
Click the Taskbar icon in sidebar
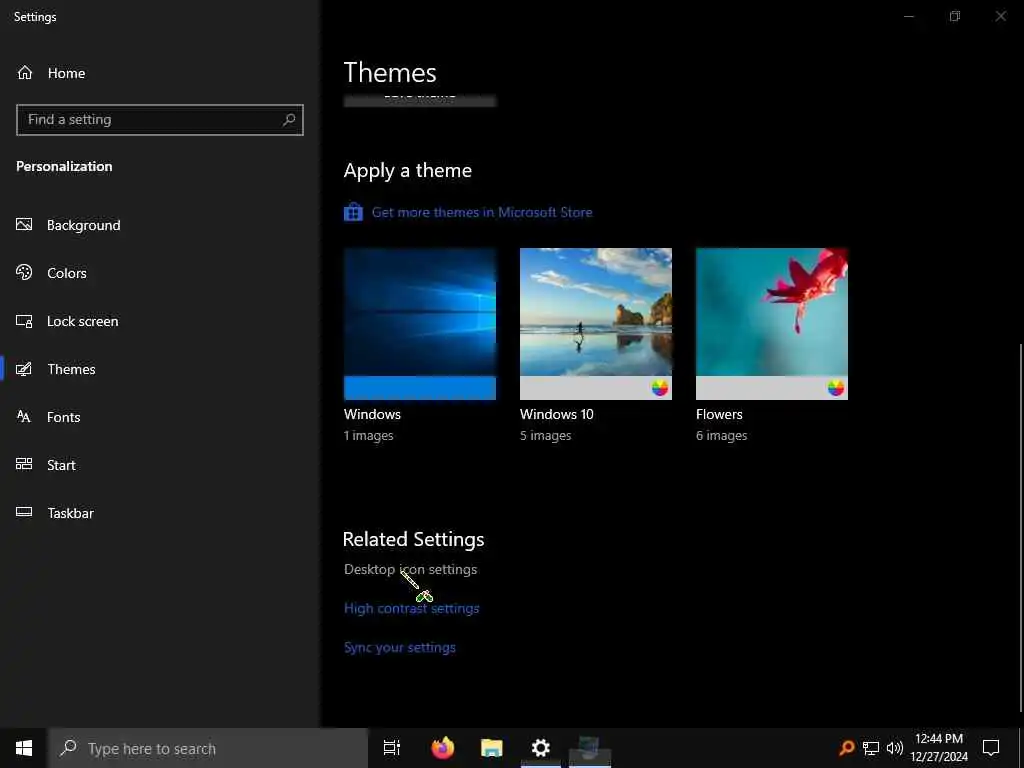click(x=24, y=512)
